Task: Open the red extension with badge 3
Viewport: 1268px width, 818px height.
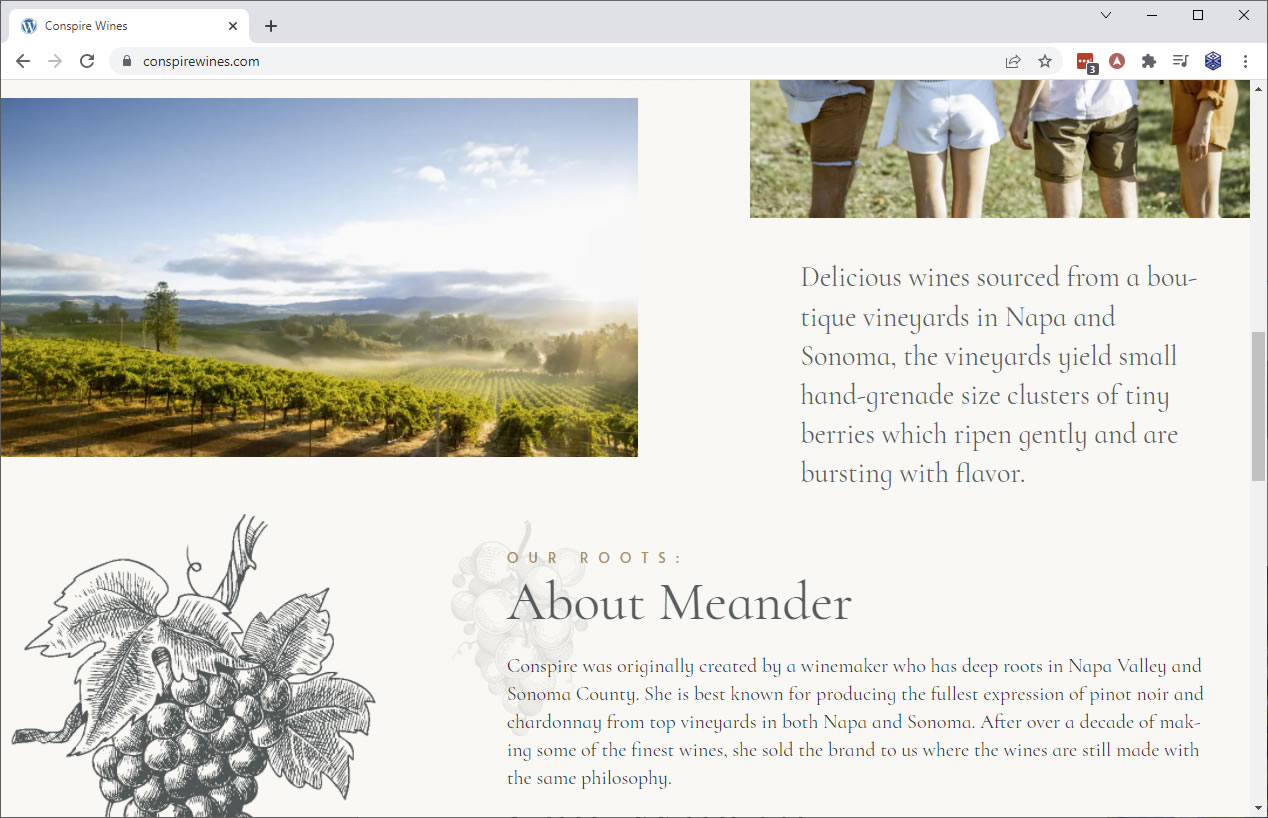Action: tap(1086, 62)
